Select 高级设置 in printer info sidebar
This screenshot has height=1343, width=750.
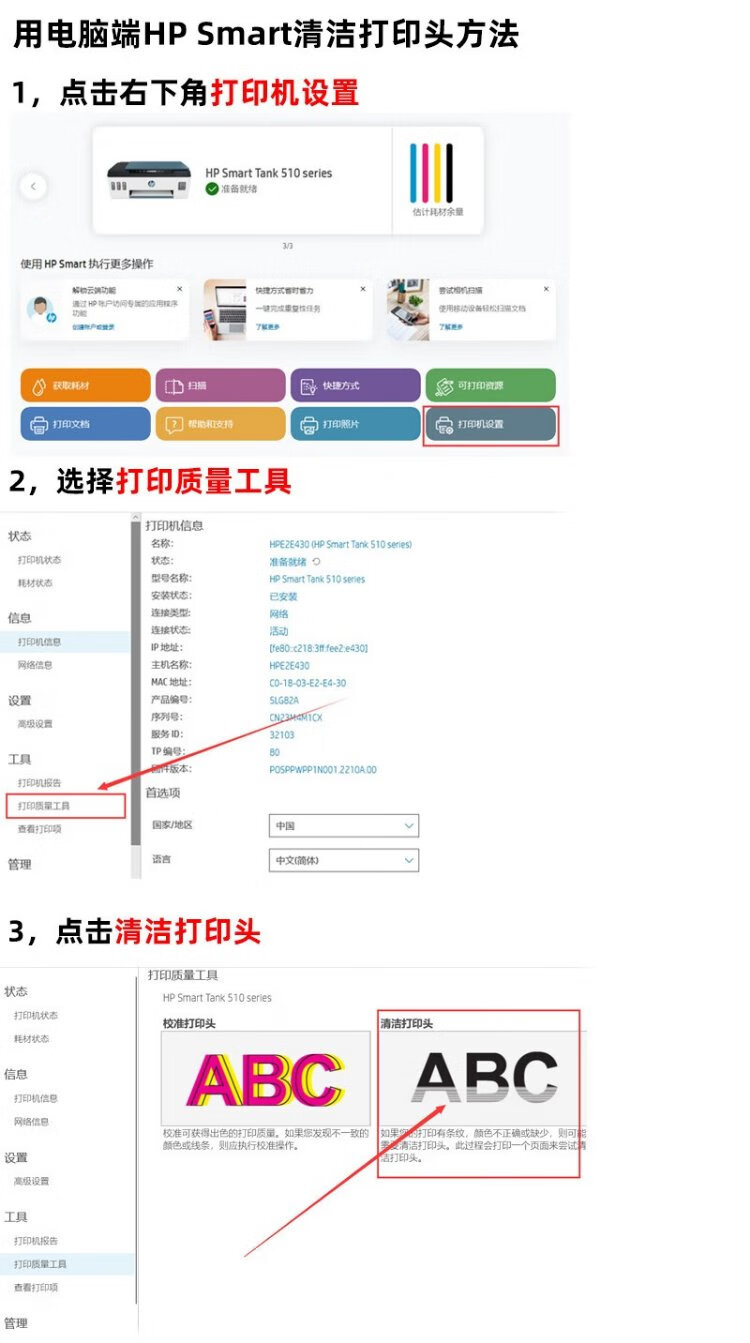tap(35, 724)
